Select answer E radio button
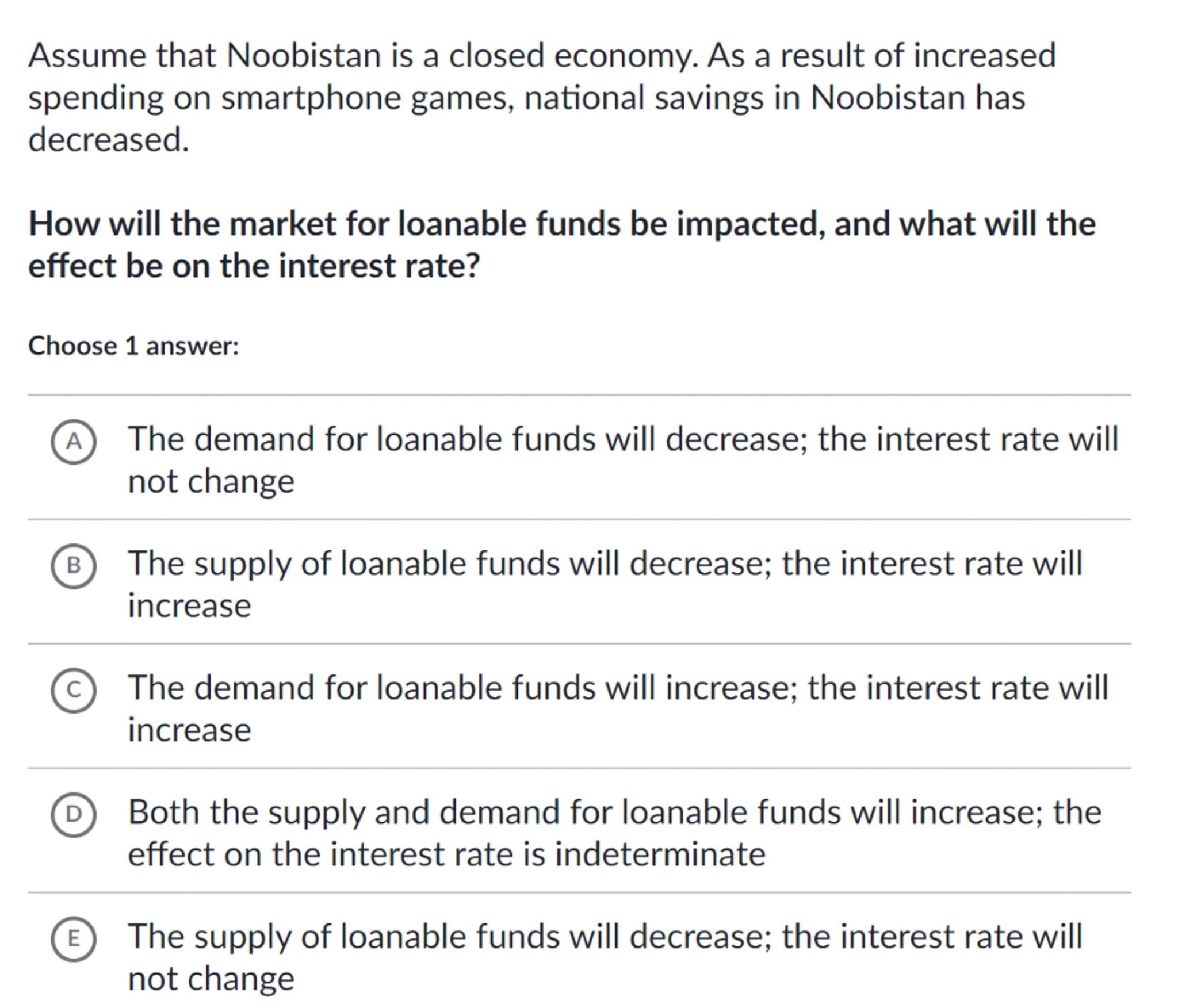This screenshot has width=1178, height=1008. tap(73, 938)
